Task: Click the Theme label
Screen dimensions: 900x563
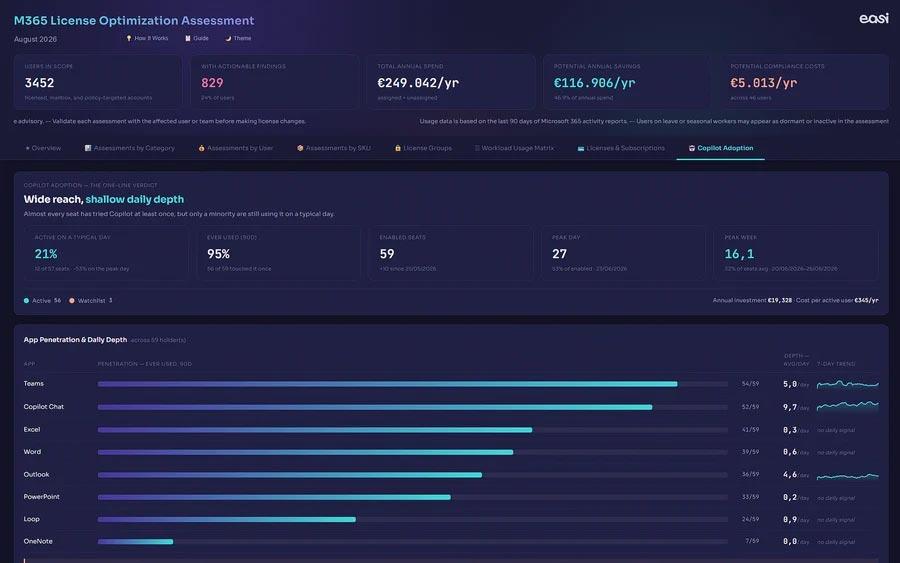Action: (x=242, y=38)
